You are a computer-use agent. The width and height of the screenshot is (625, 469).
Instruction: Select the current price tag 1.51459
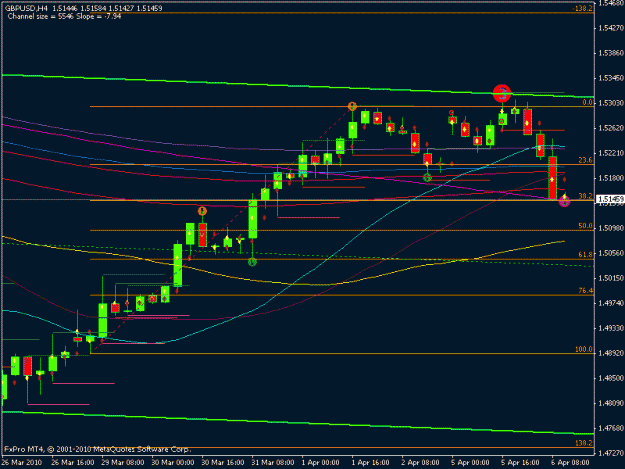click(x=610, y=199)
